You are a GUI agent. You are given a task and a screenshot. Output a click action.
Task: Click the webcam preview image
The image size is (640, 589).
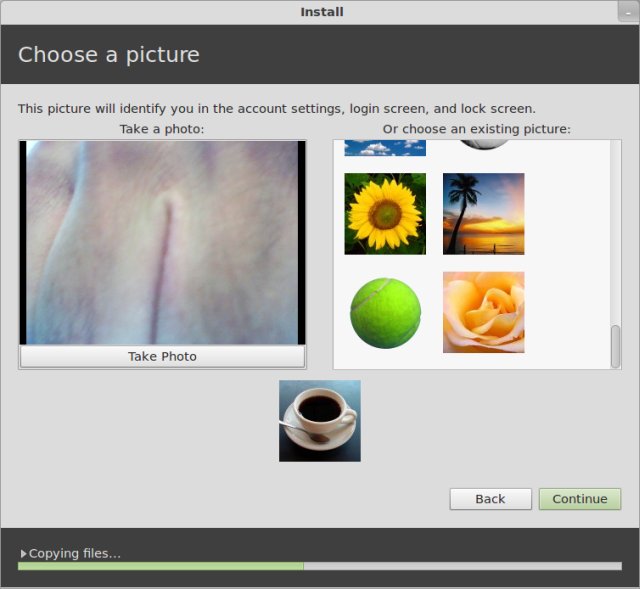(x=162, y=242)
